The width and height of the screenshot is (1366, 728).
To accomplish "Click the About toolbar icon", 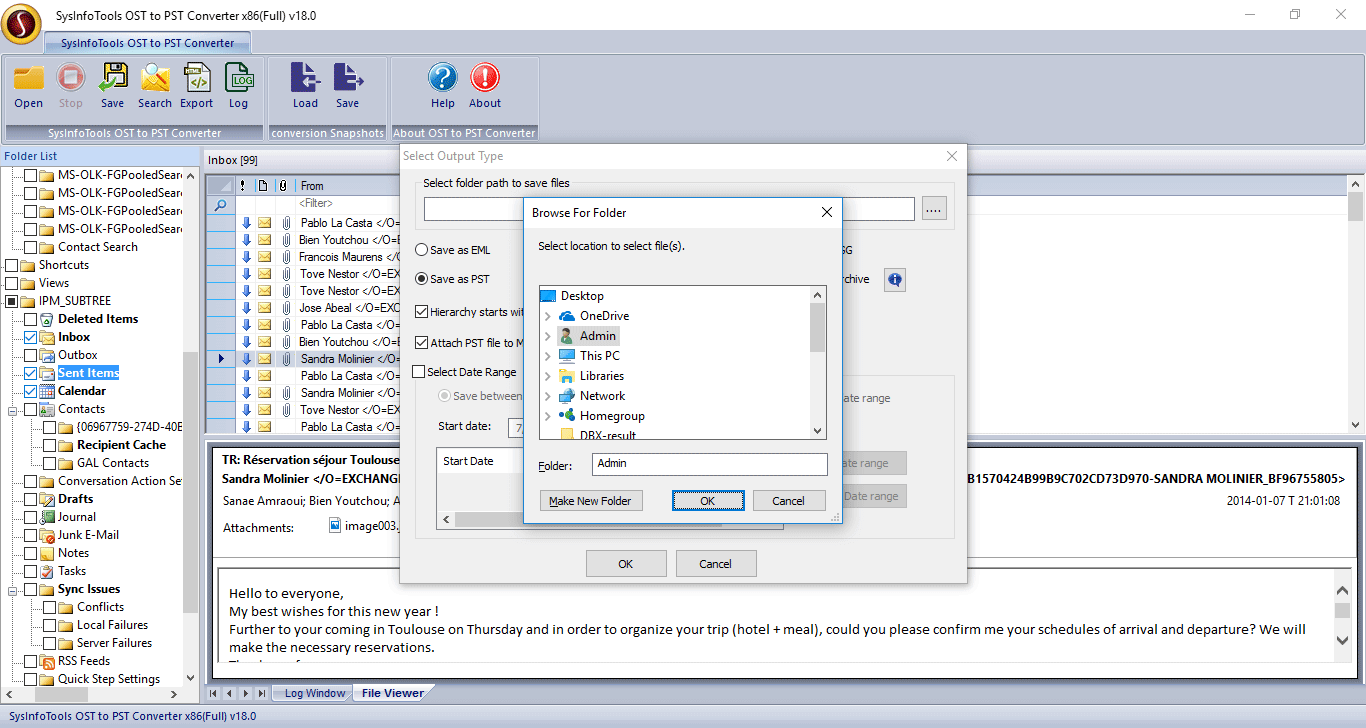I will click(x=485, y=78).
